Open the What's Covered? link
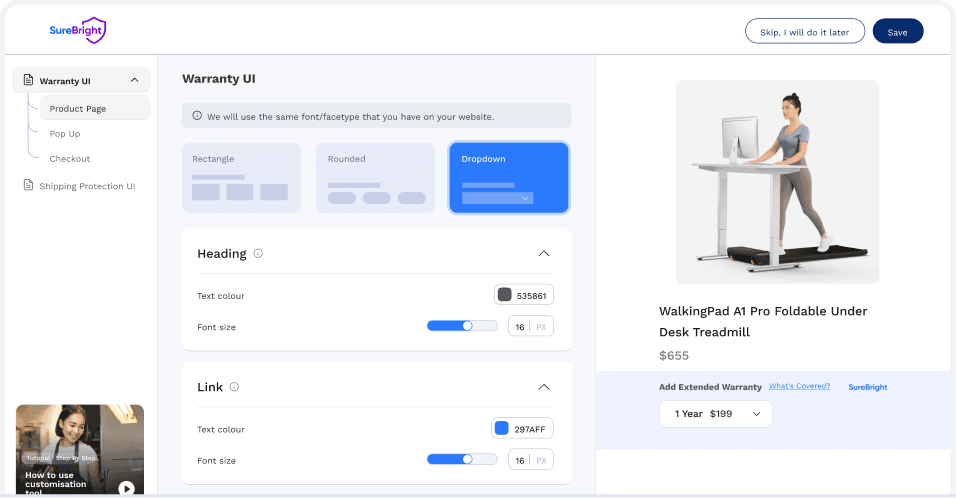 point(799,386)
